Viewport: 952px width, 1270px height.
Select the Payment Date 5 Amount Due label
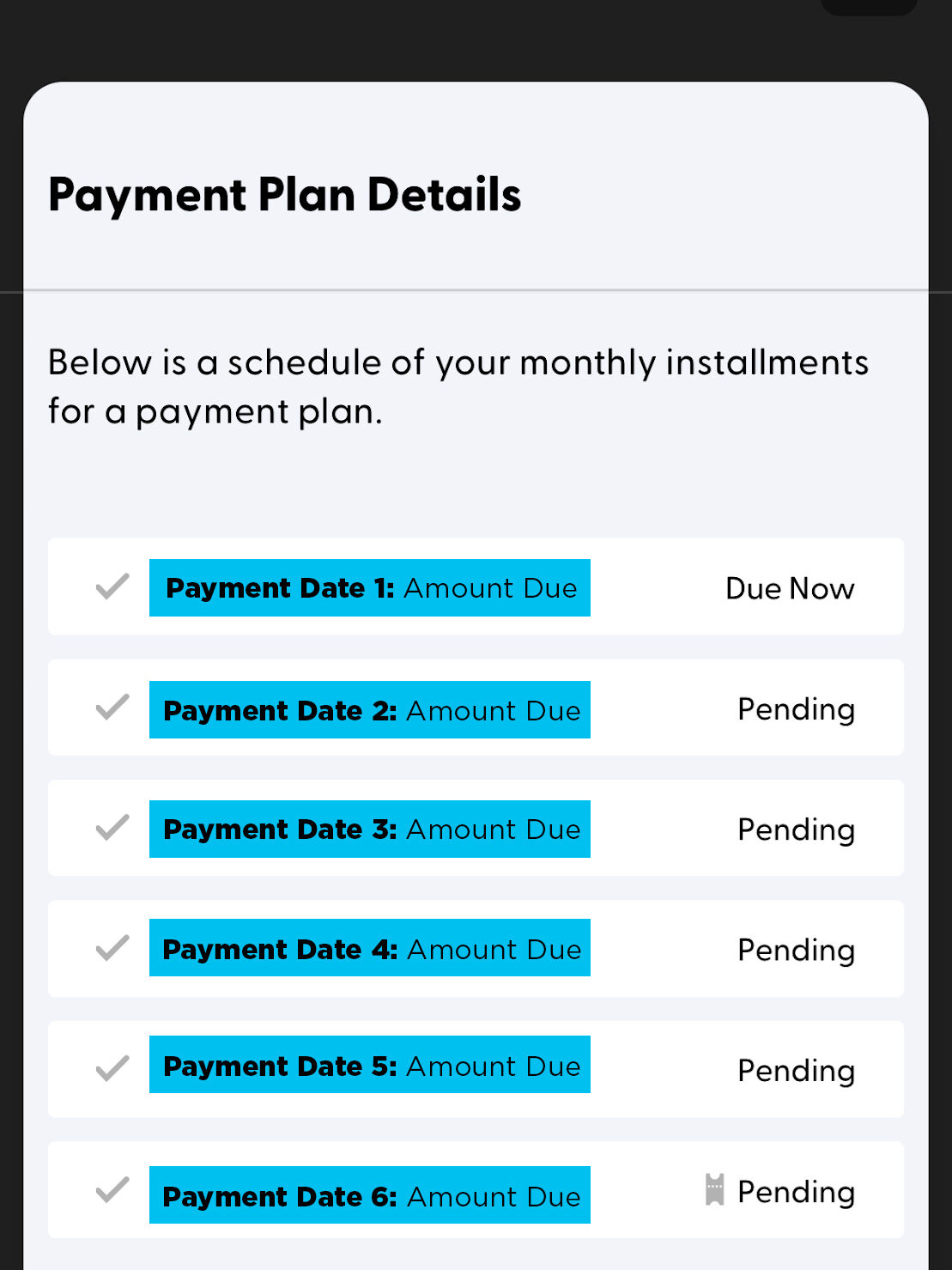tap(370, 1066)
